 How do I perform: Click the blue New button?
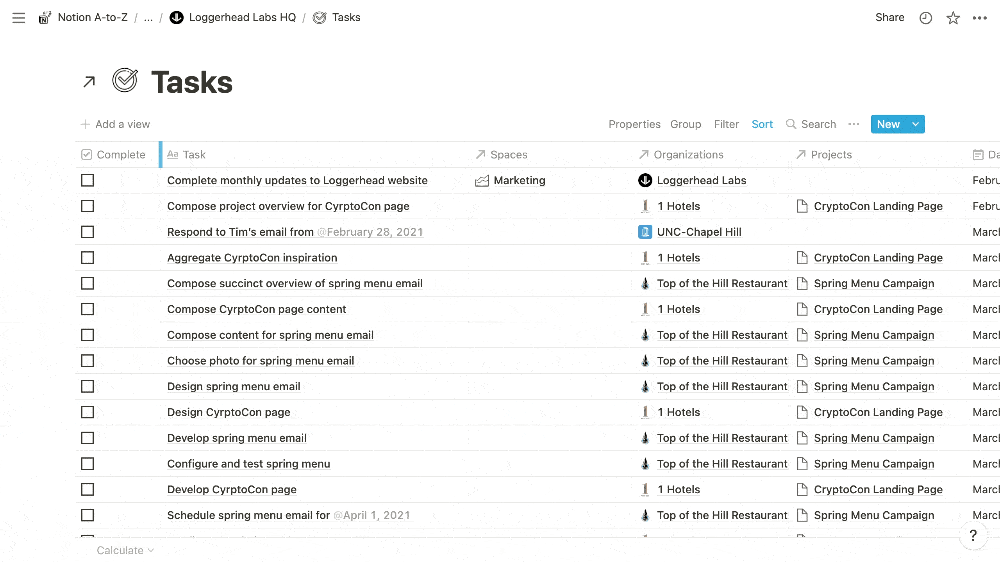[888, 124]
